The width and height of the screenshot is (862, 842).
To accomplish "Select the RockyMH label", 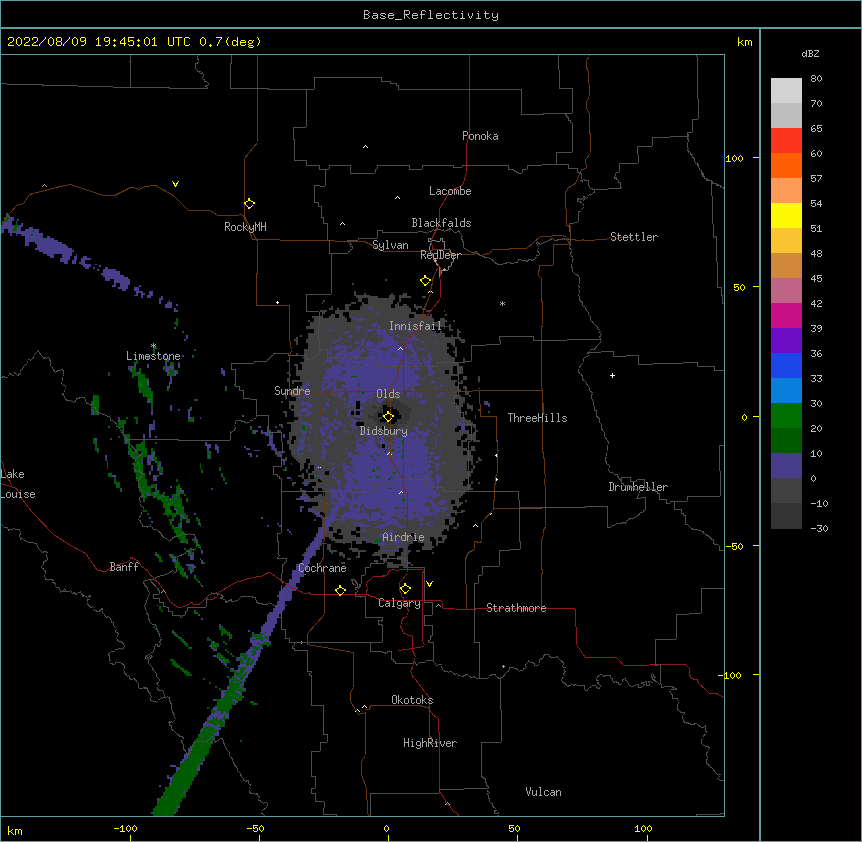I will pos(245,227).
